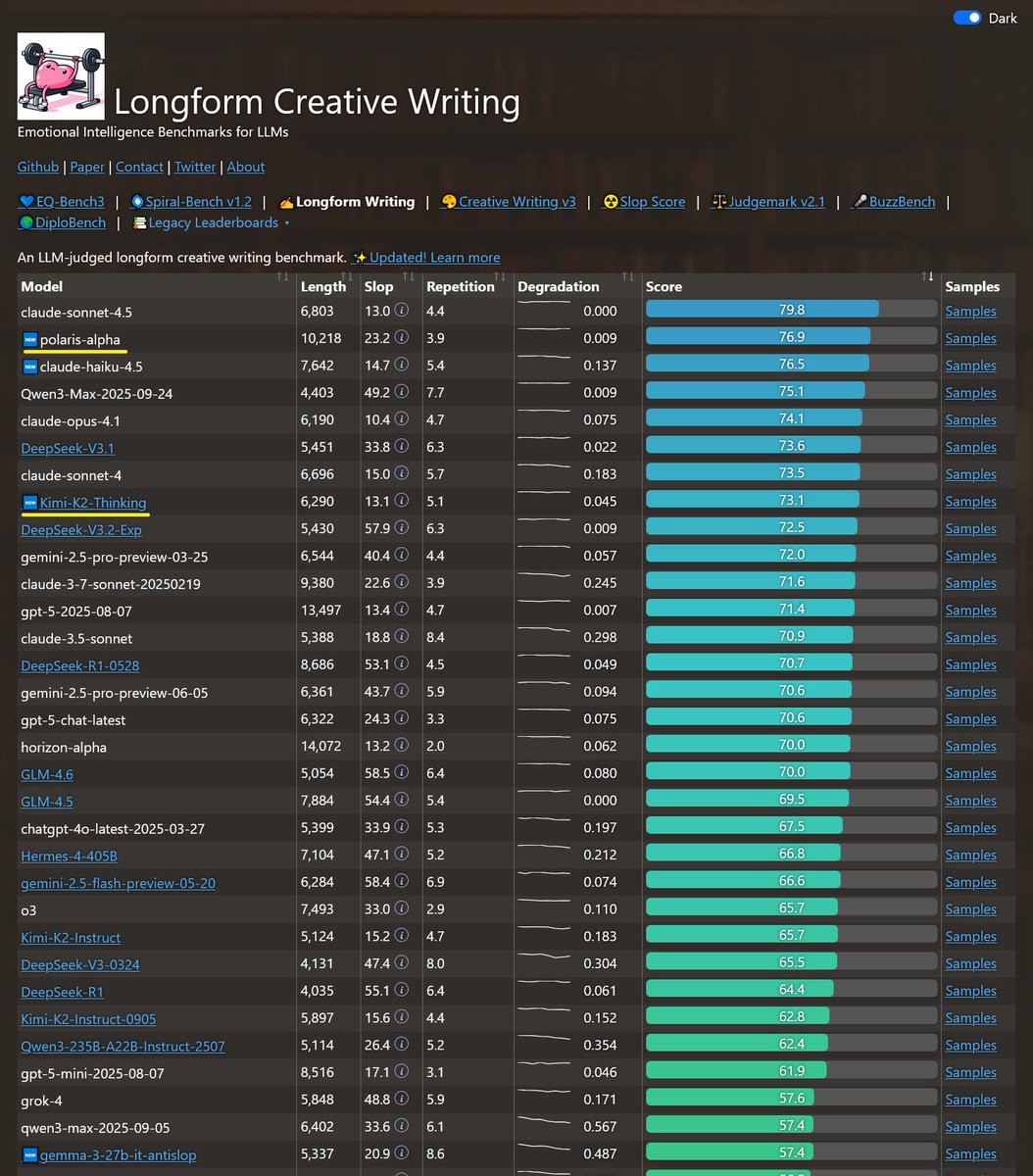This screenshot has height=1176, width=1033.
Task: Click slop info icon for o3
Action: pyautogui.click(x=401, y=909)
